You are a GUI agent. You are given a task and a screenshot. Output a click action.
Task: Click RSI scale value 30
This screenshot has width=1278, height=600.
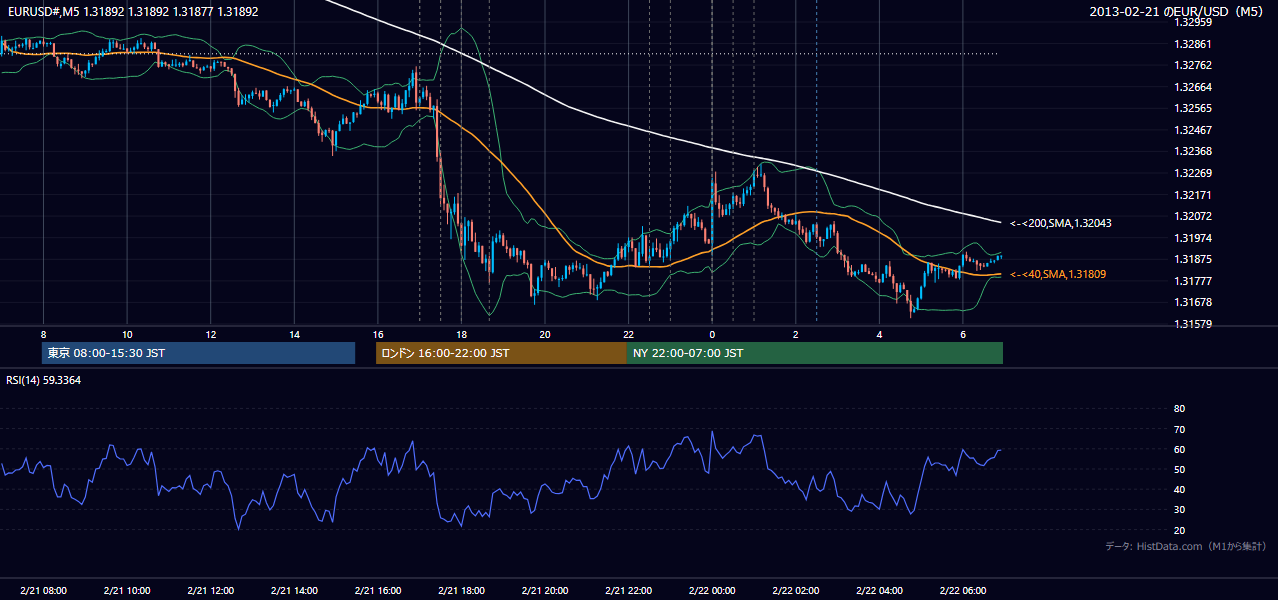point(1179,510)
